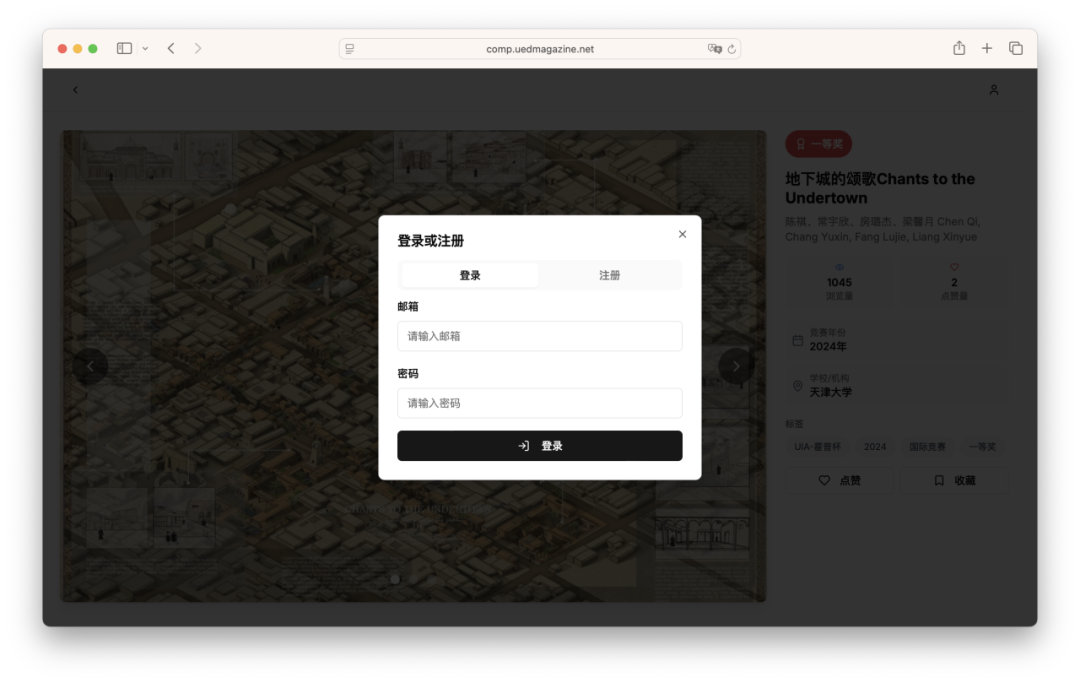Click the 点赞 like button
The width and height of the screenshot is (1080, 683).
840,481
